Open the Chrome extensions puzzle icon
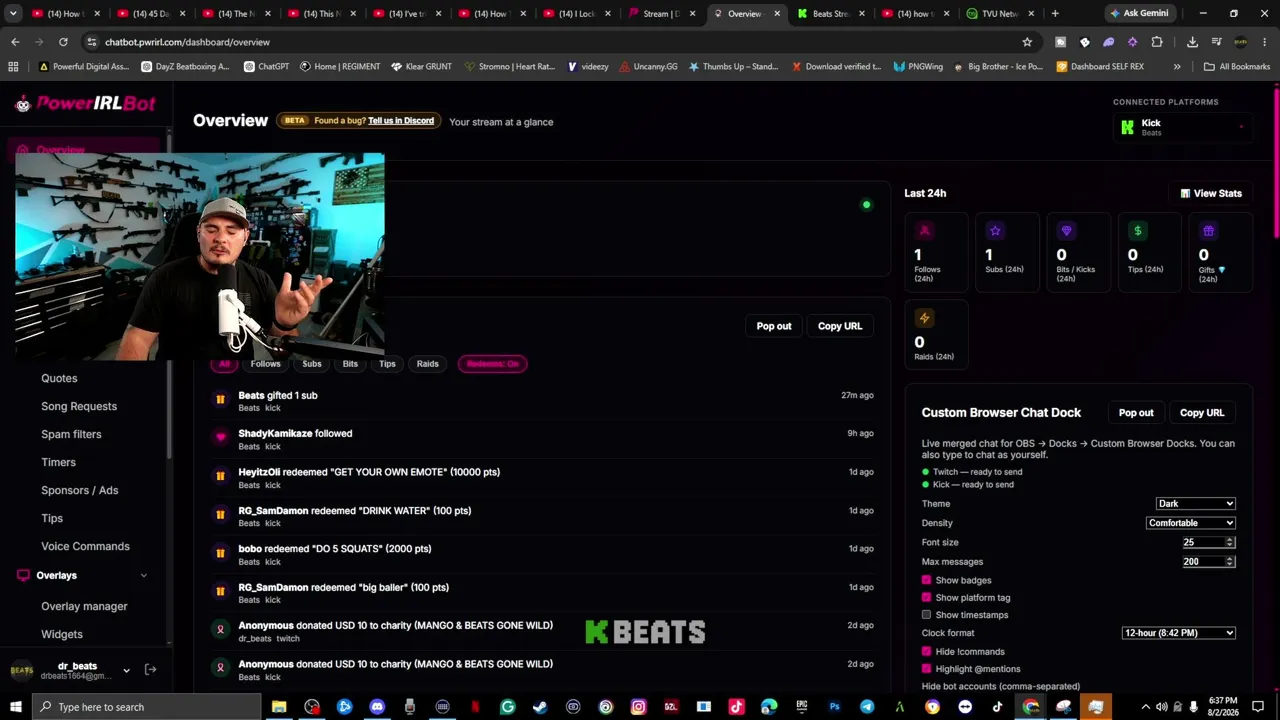 [x=1157, y=42]
